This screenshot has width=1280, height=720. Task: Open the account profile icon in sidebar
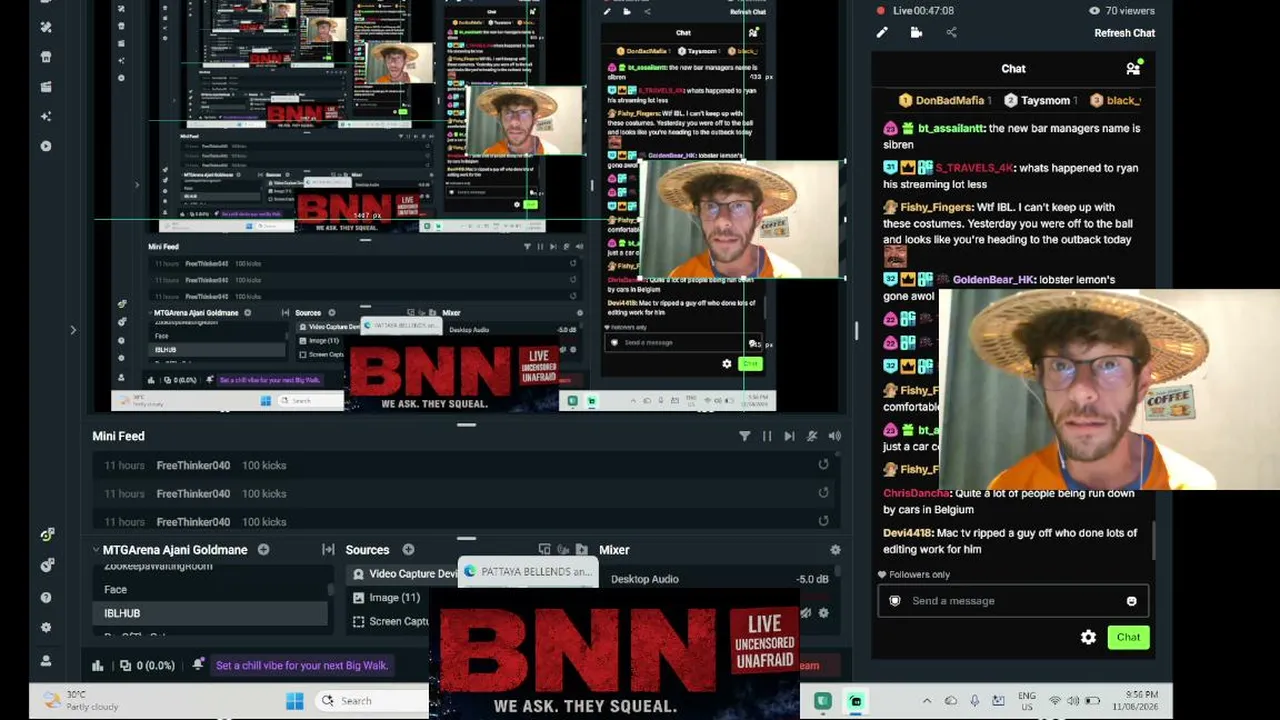[x=46, y=661]
